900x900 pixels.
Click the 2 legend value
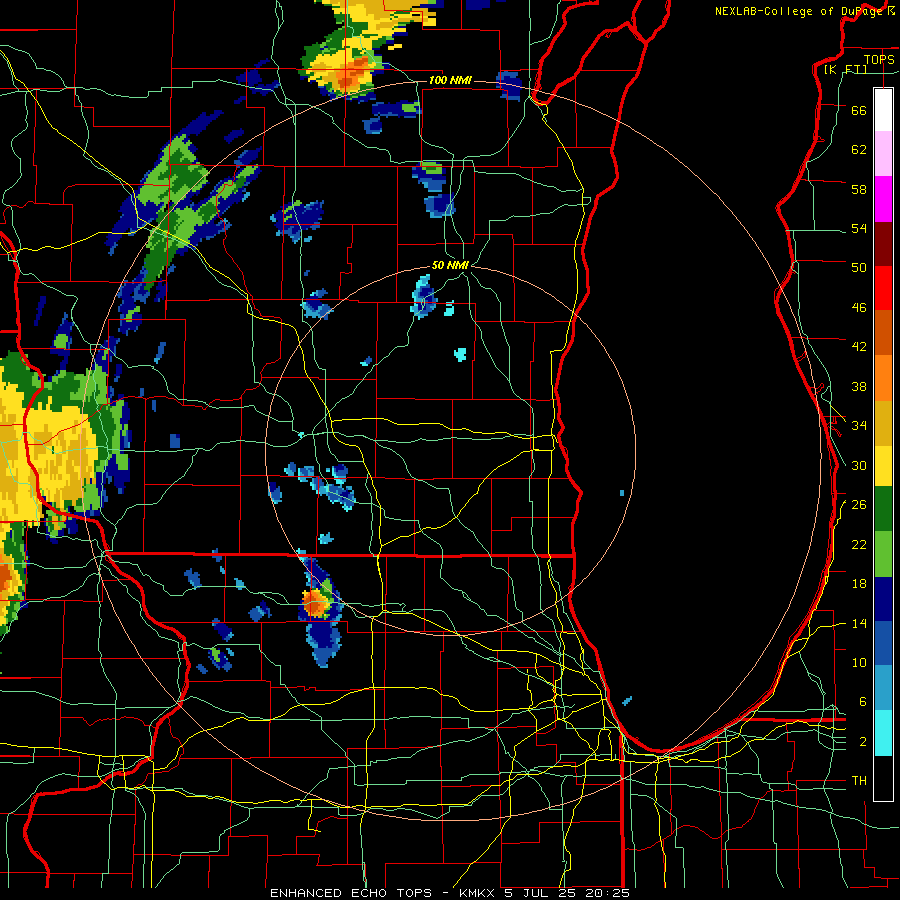[863, 742]
